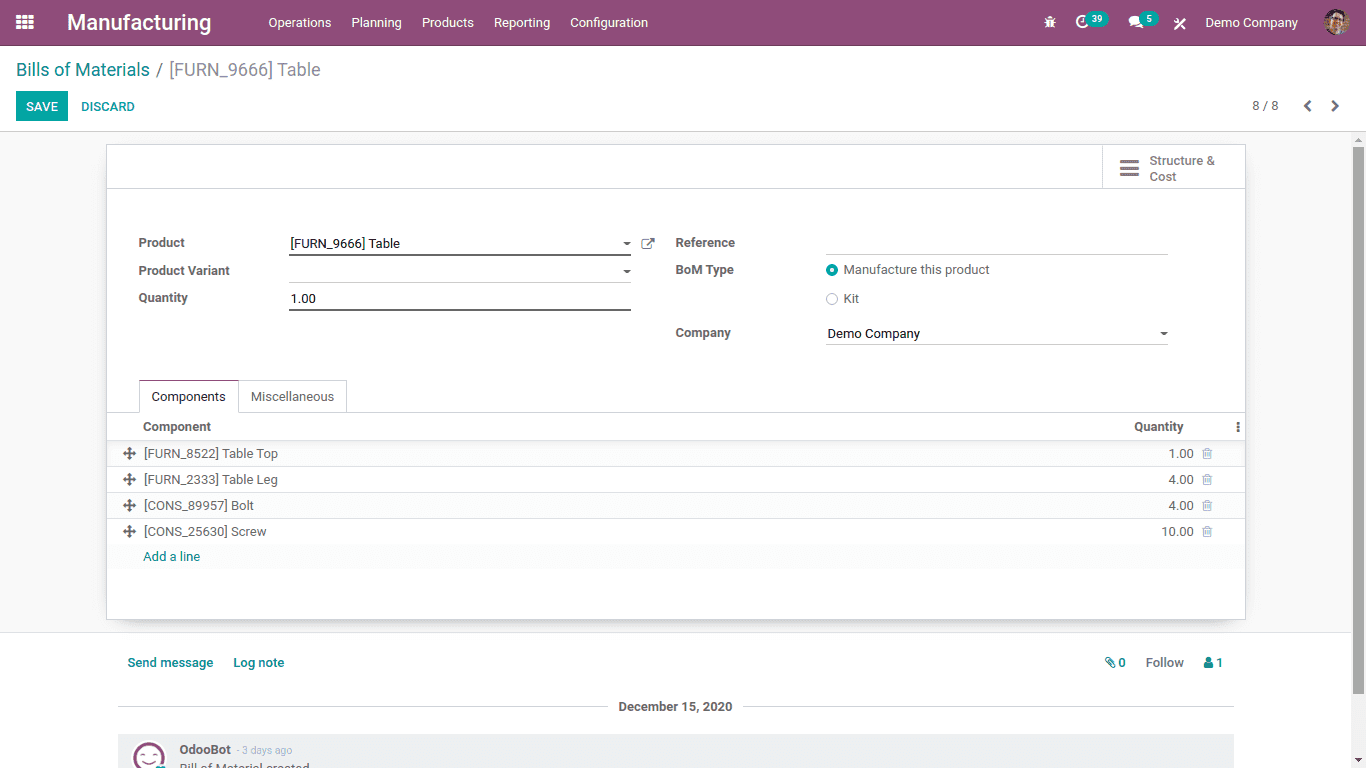Open the apps grid menu icon
This screenshot has height=768, width=1366.
tap(25, 22)
